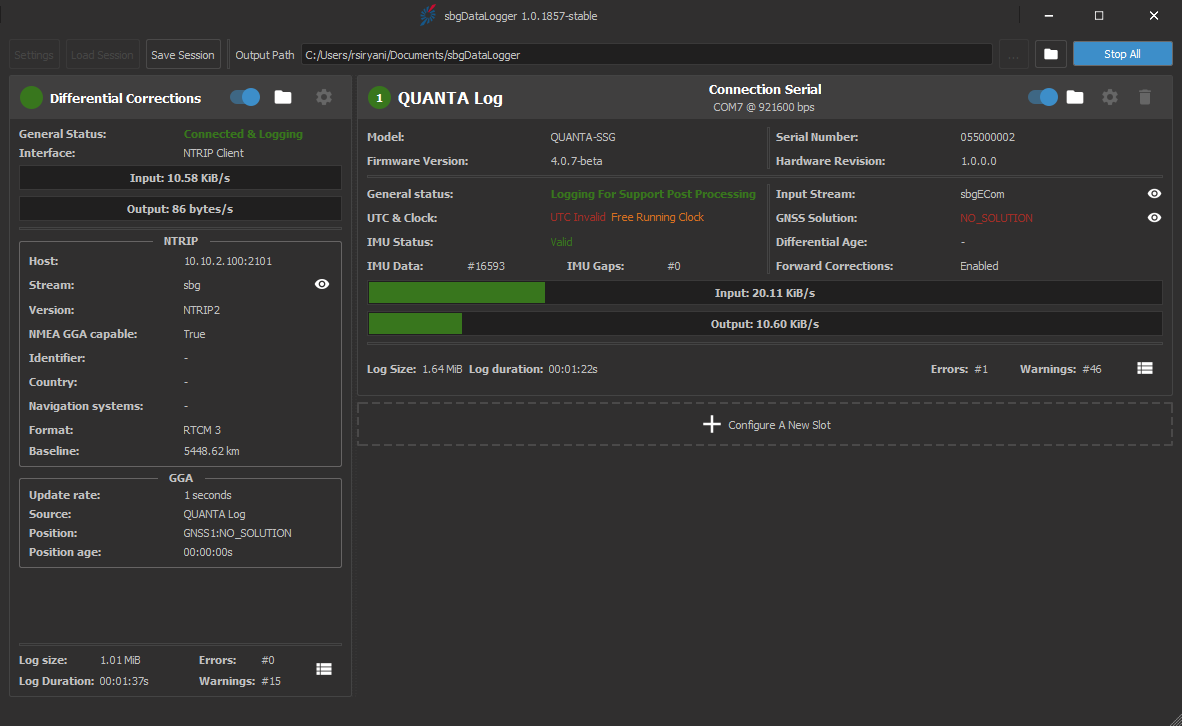The width and height of the screenshot is (1182, 726).
Task: Click hardware revision 1.0.0.0
Action: (x=978, y=161)
